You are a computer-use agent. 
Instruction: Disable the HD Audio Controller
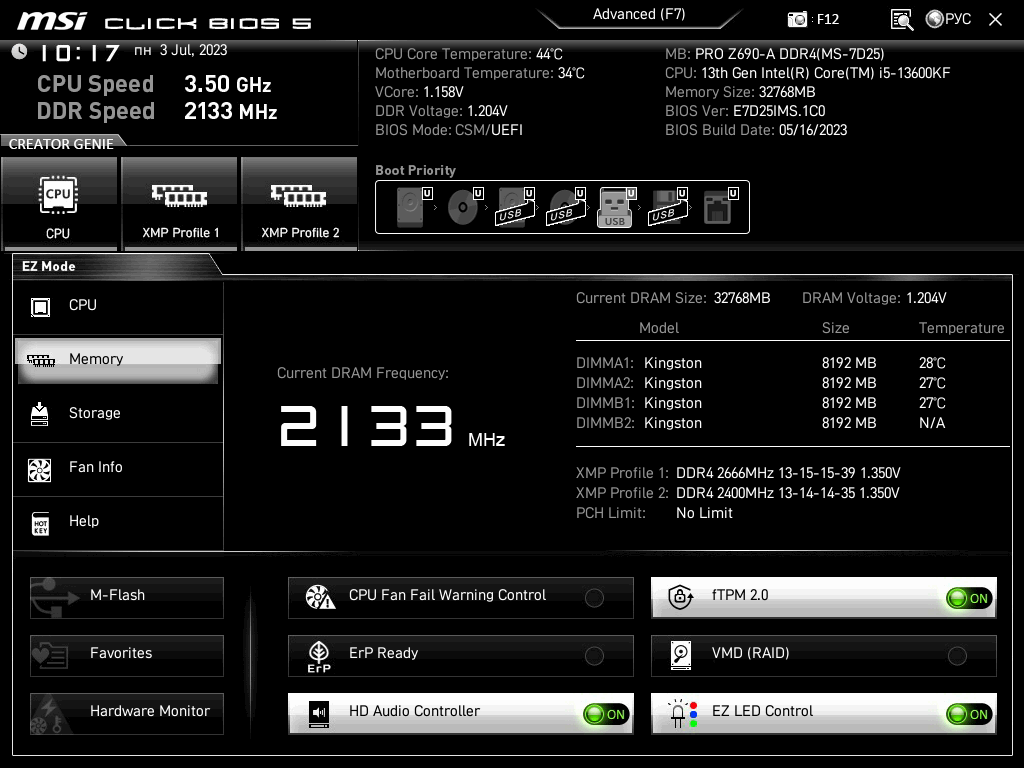[460, 713]
